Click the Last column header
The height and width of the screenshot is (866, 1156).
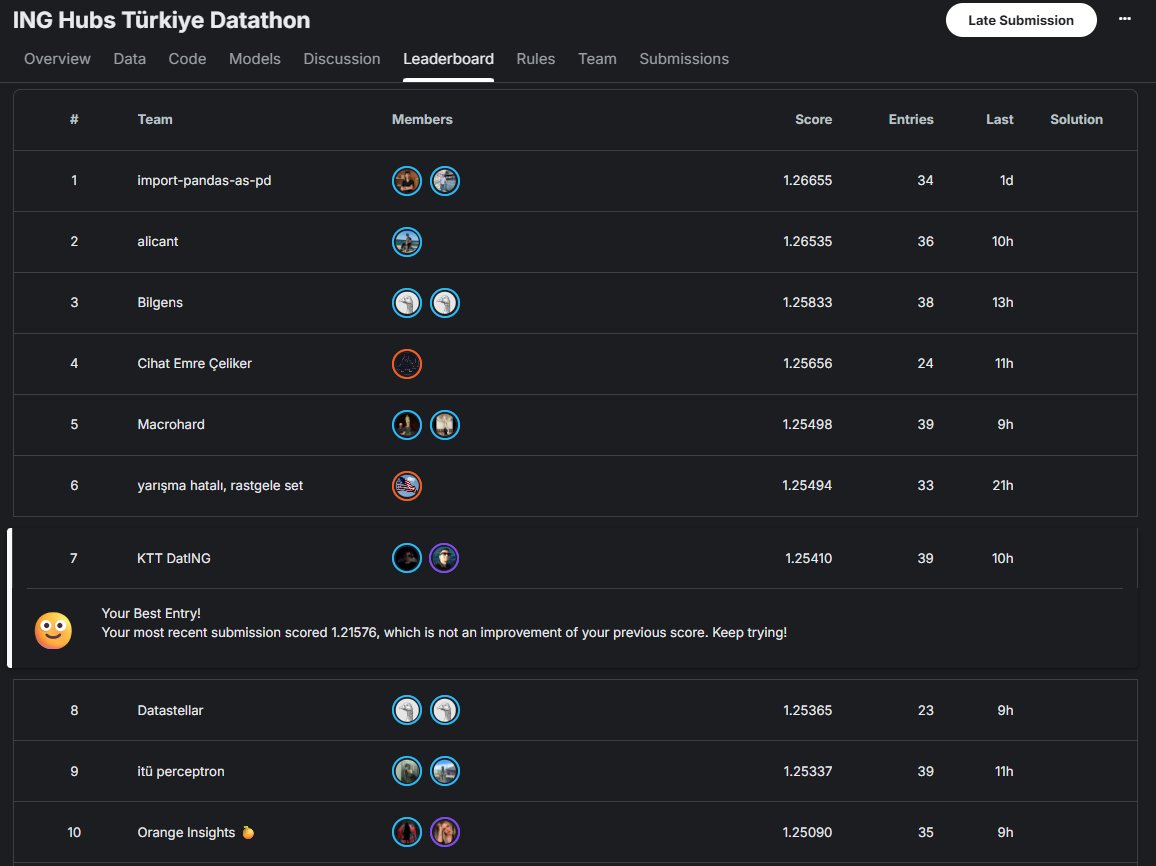point(1000,119)
